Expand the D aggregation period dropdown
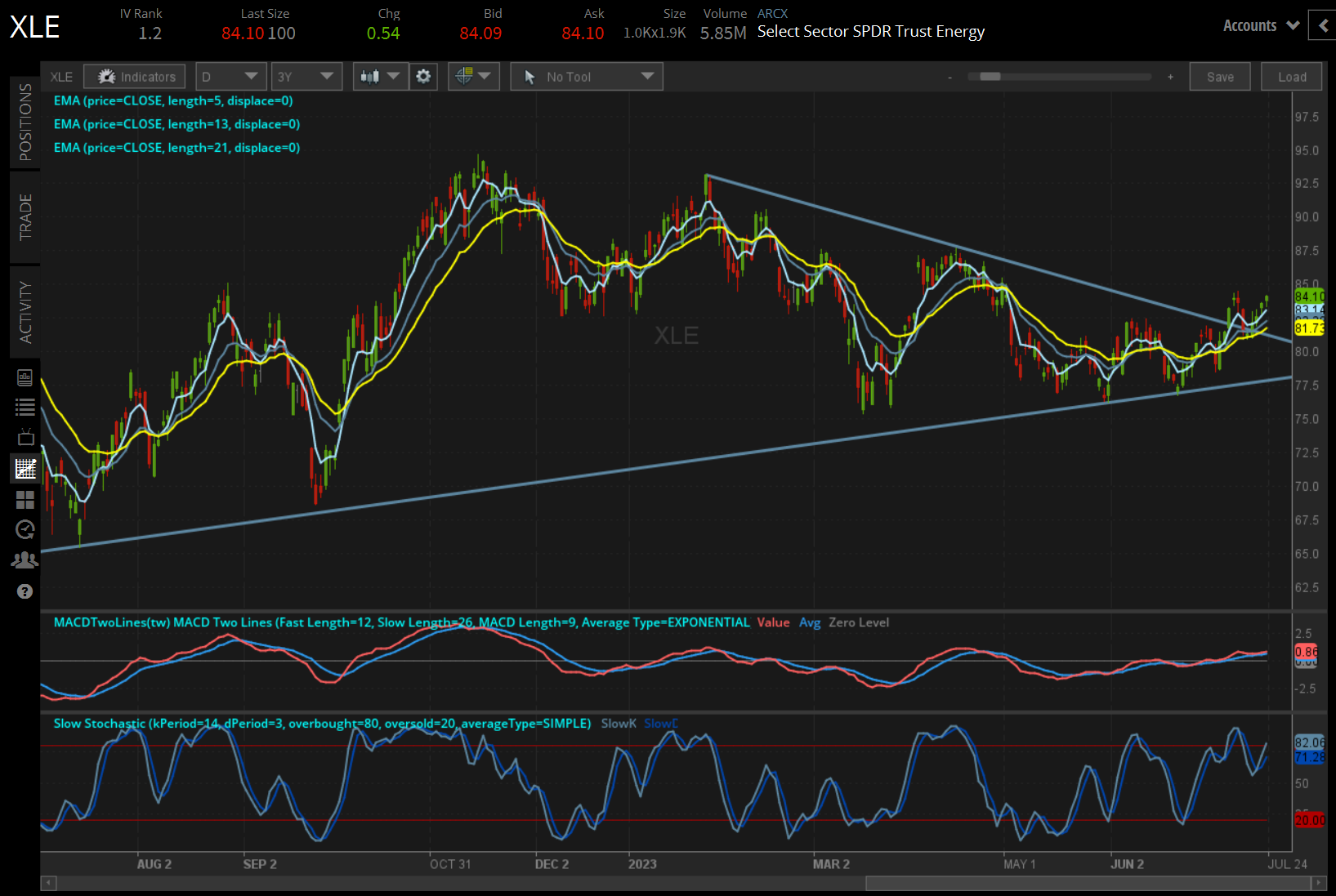Viewport: 1336px width, 896px height. [229, 77]
